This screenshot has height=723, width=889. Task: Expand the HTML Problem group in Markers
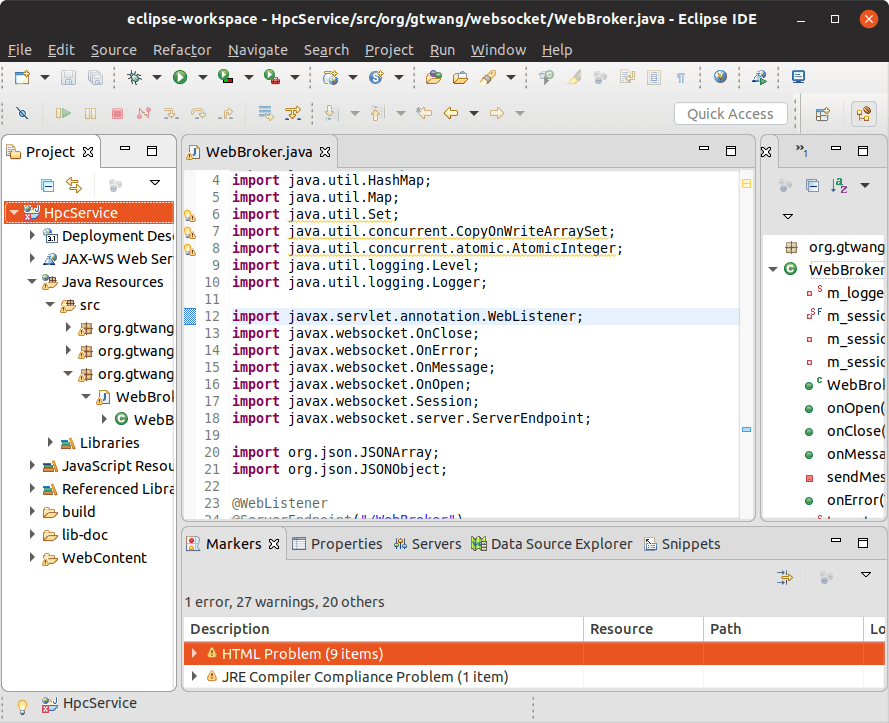(194, 652)
